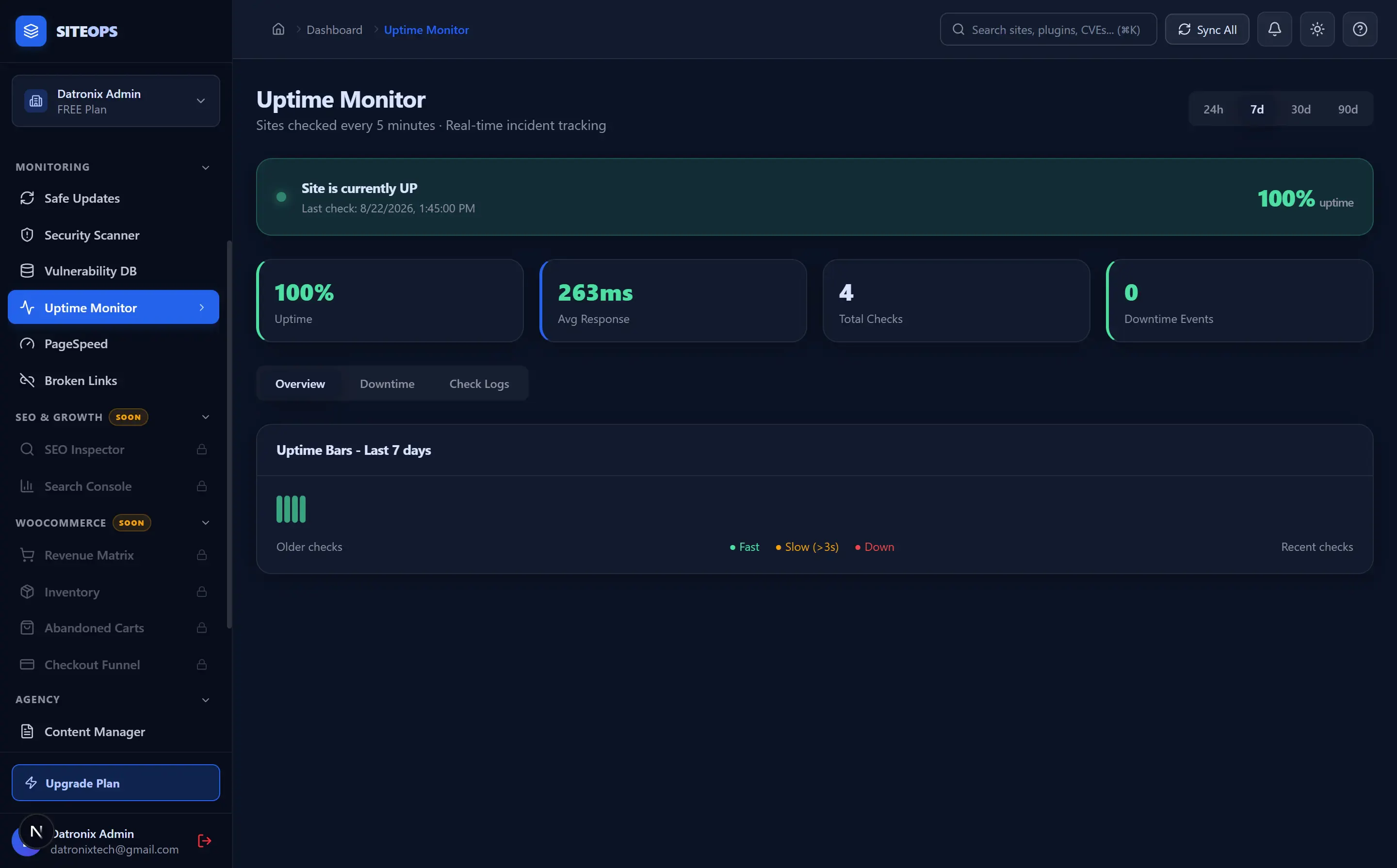1397x868 pixels.
Task: Click the Uptime Monitor breadcrumb
Action: (426, 30)
